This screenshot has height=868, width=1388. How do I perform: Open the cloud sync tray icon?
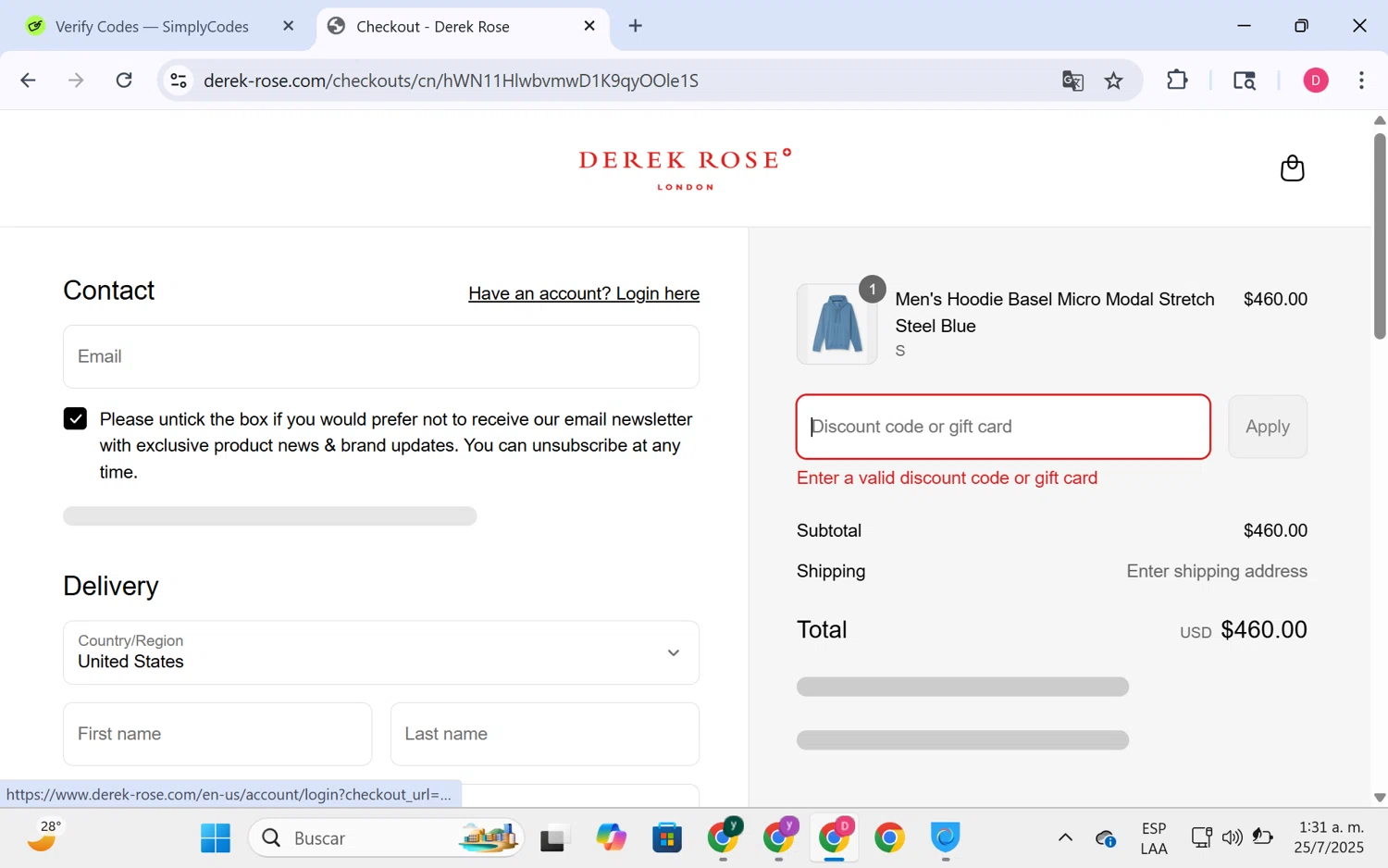click(1106, 838)
